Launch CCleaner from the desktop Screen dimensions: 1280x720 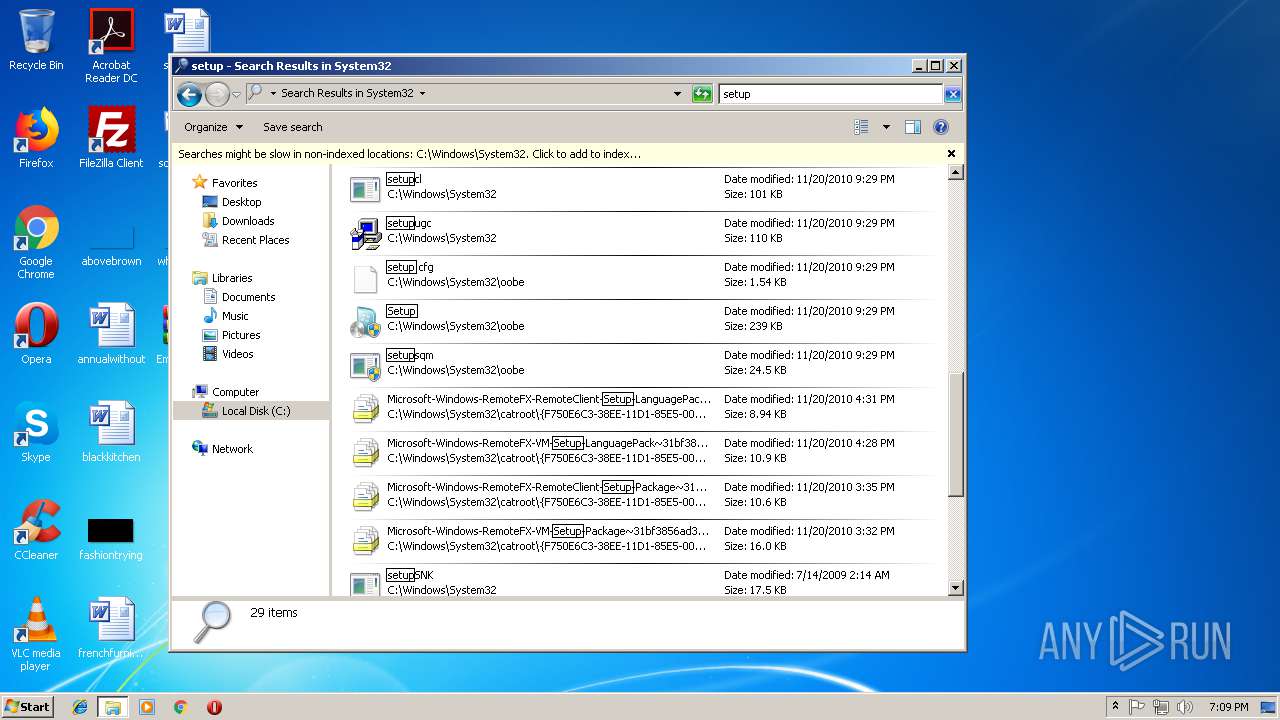(x=36, y=530)
